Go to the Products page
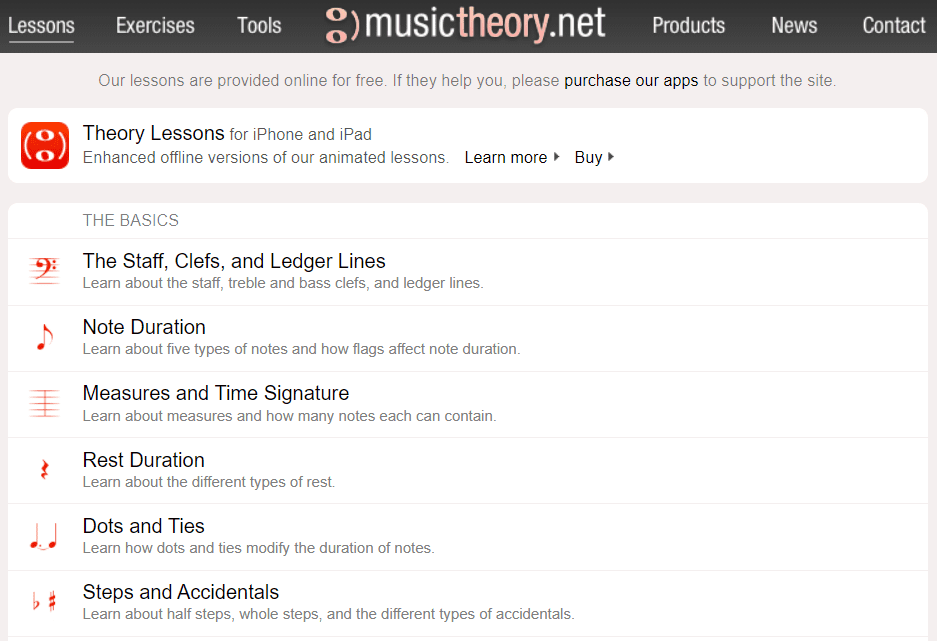The image size is (937, 641). point(688,26)
